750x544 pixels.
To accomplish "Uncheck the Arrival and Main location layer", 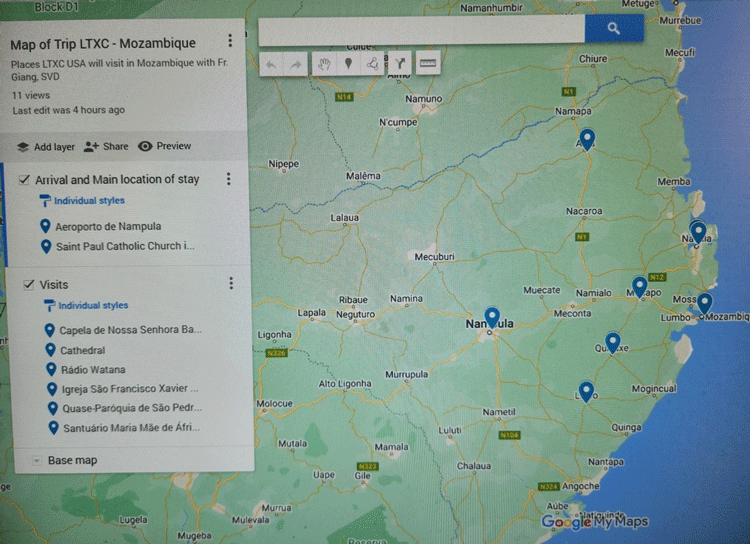I will (25, 180).
